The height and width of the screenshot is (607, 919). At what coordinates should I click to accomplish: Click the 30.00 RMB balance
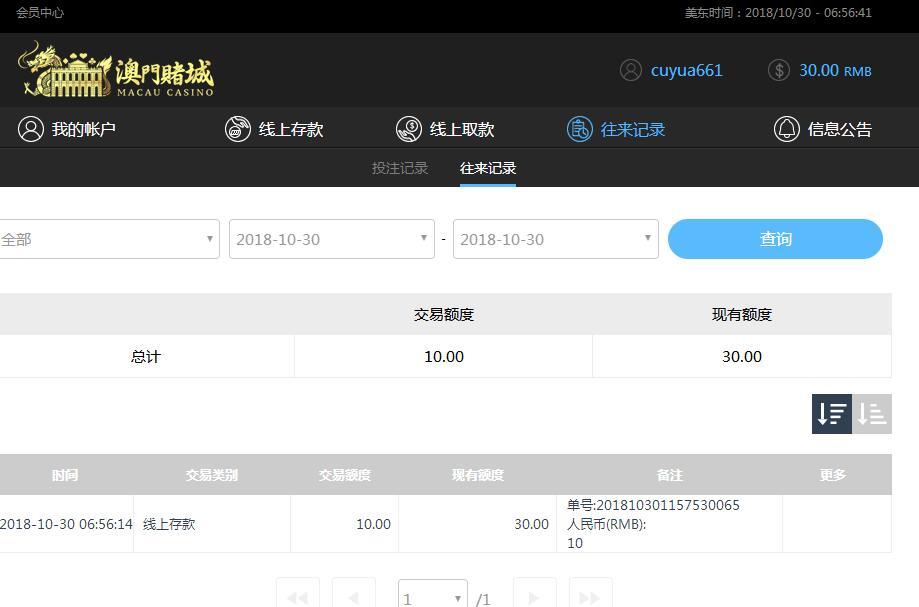835,70
